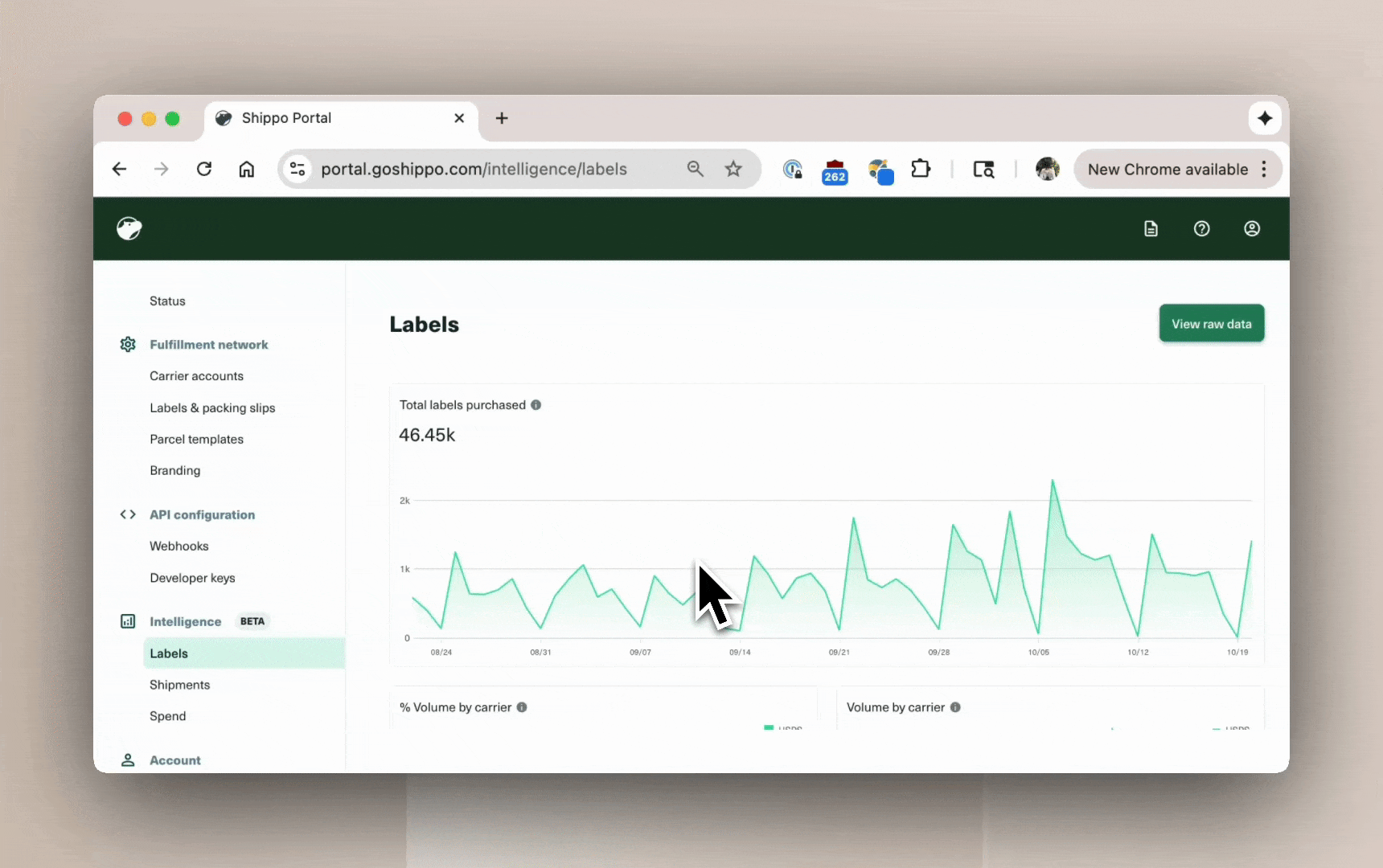Open Developer keys in the sidebar
Image resolution: width=1383 pixels, height=868 pixels.
point(192,578)
